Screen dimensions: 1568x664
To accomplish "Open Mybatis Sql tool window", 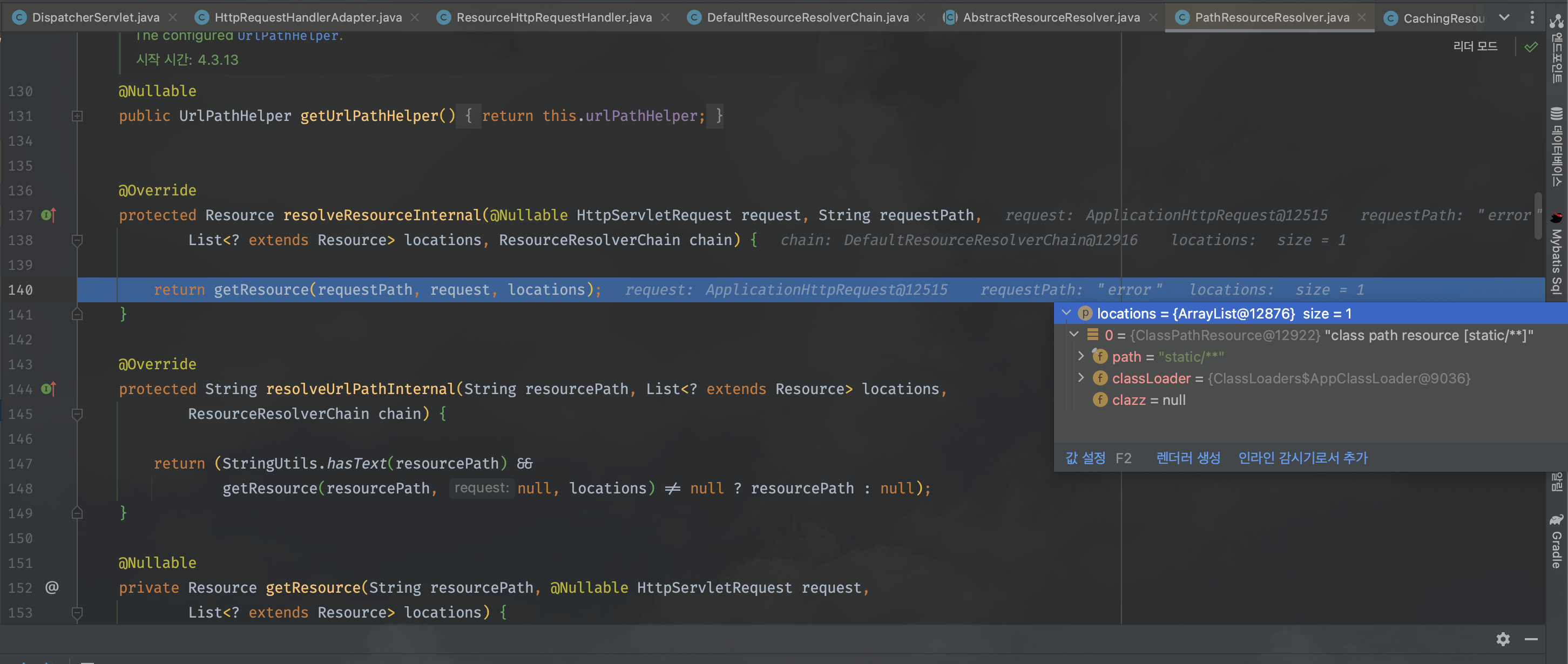I will (1557, 253).
